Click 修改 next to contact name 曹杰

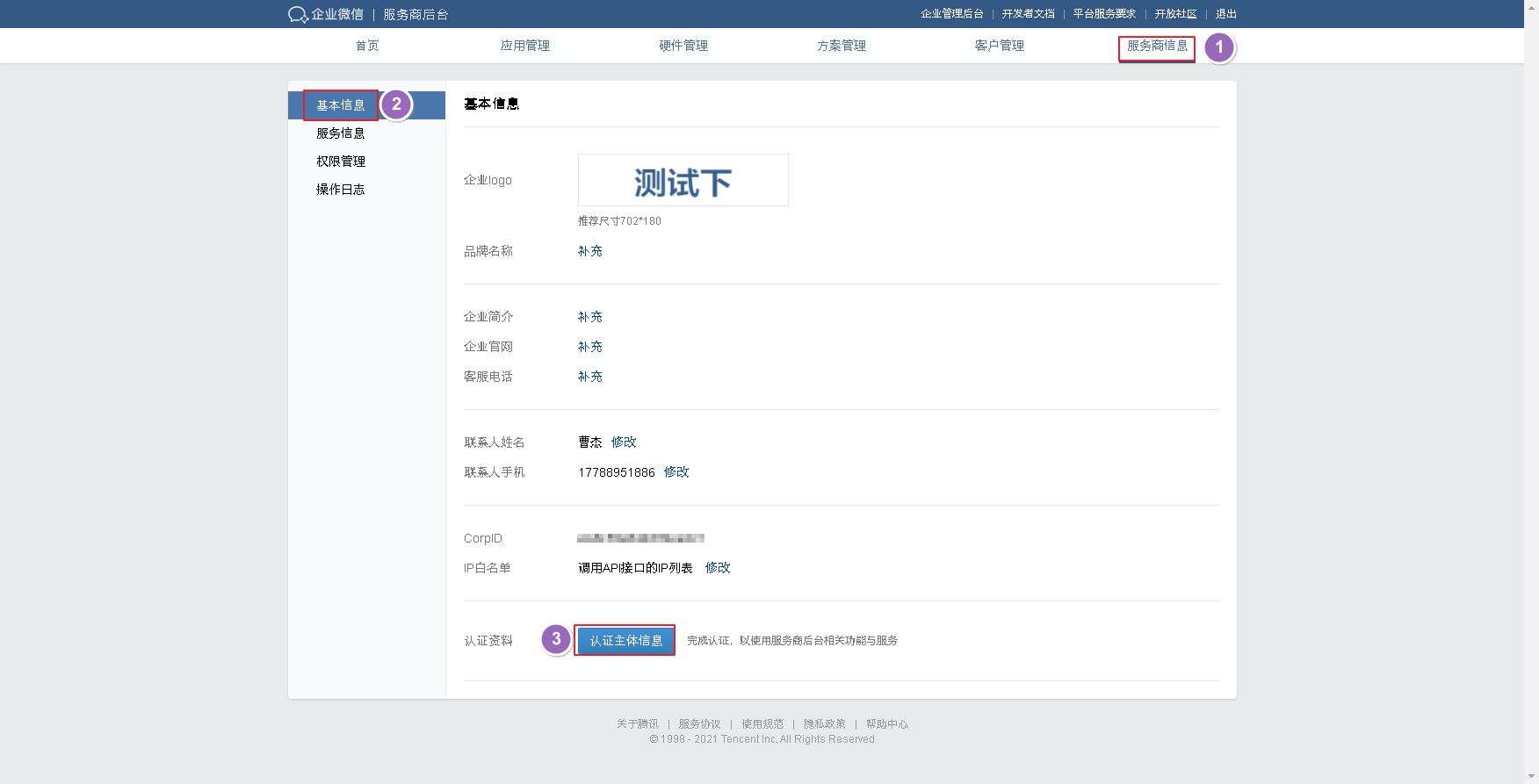[x=624, y=442]
